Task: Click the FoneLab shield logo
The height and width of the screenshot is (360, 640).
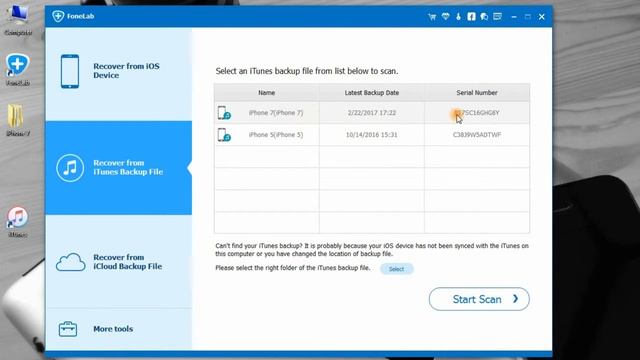Action: (x=58, y=16)
